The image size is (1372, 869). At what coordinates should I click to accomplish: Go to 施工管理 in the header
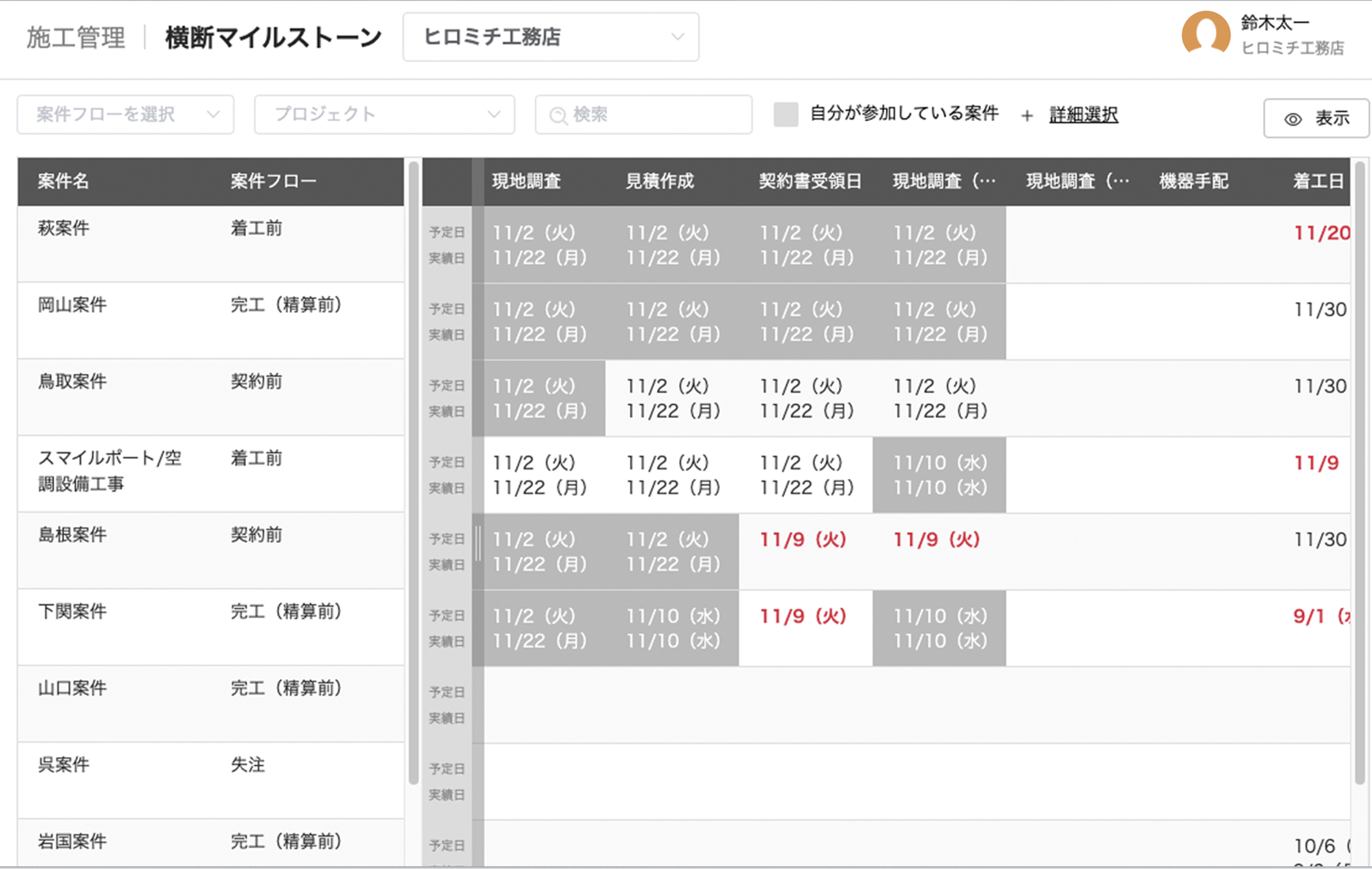coord(76,38)
